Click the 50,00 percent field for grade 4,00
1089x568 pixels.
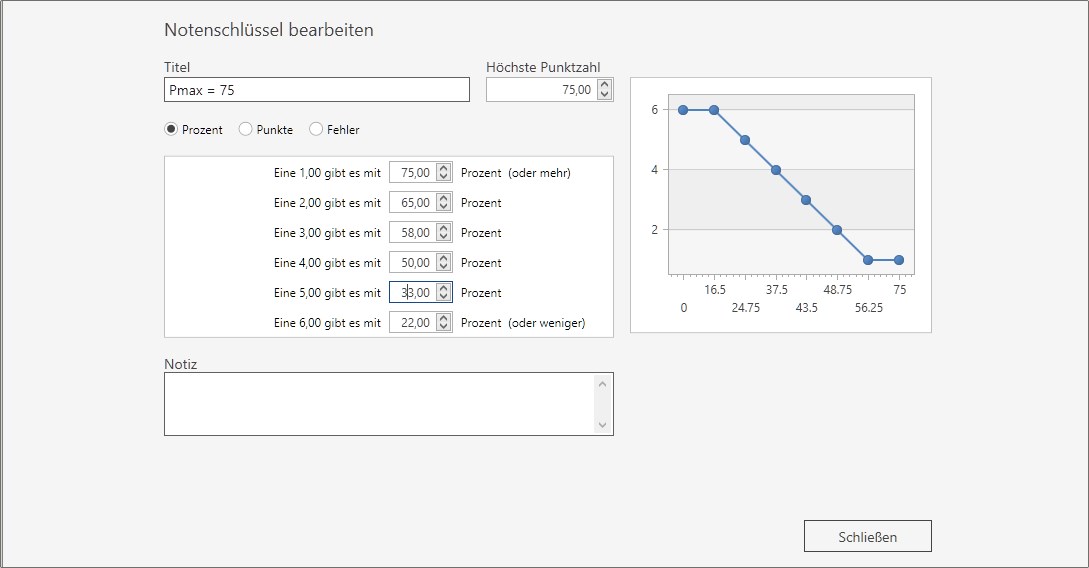412,263
